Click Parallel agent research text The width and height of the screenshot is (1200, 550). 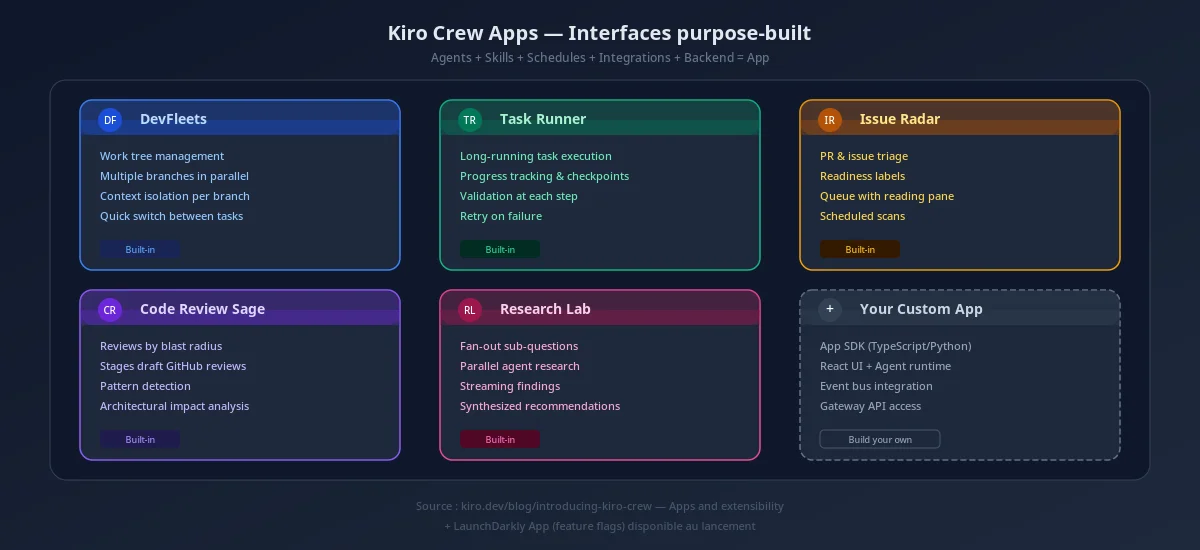[x=520, y=366]
